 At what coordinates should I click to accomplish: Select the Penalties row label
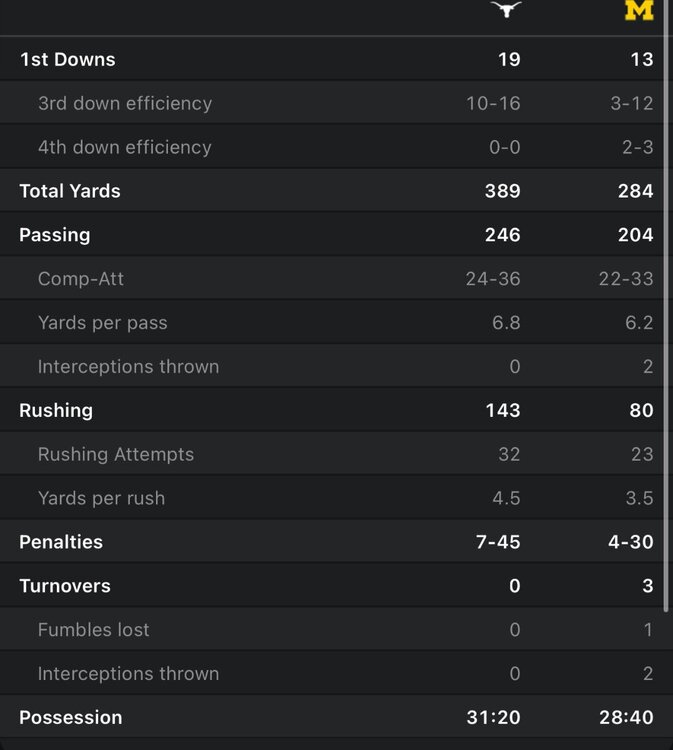click(x=61, y=542)
